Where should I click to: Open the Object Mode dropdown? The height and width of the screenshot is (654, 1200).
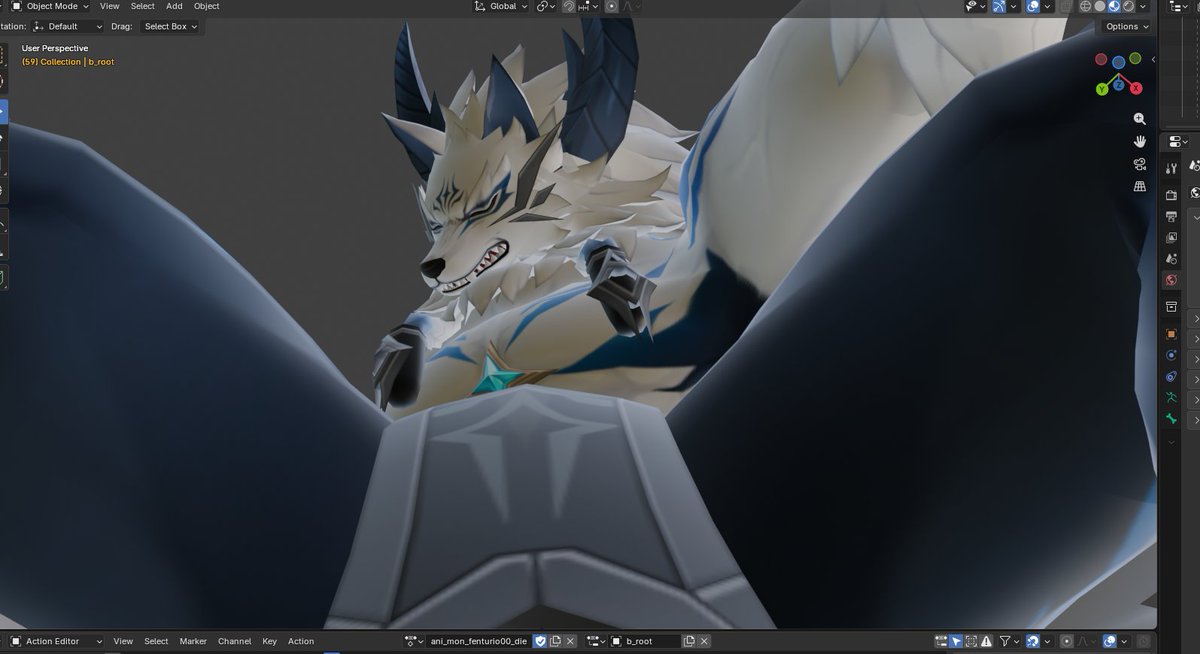[x=51, y=6]
